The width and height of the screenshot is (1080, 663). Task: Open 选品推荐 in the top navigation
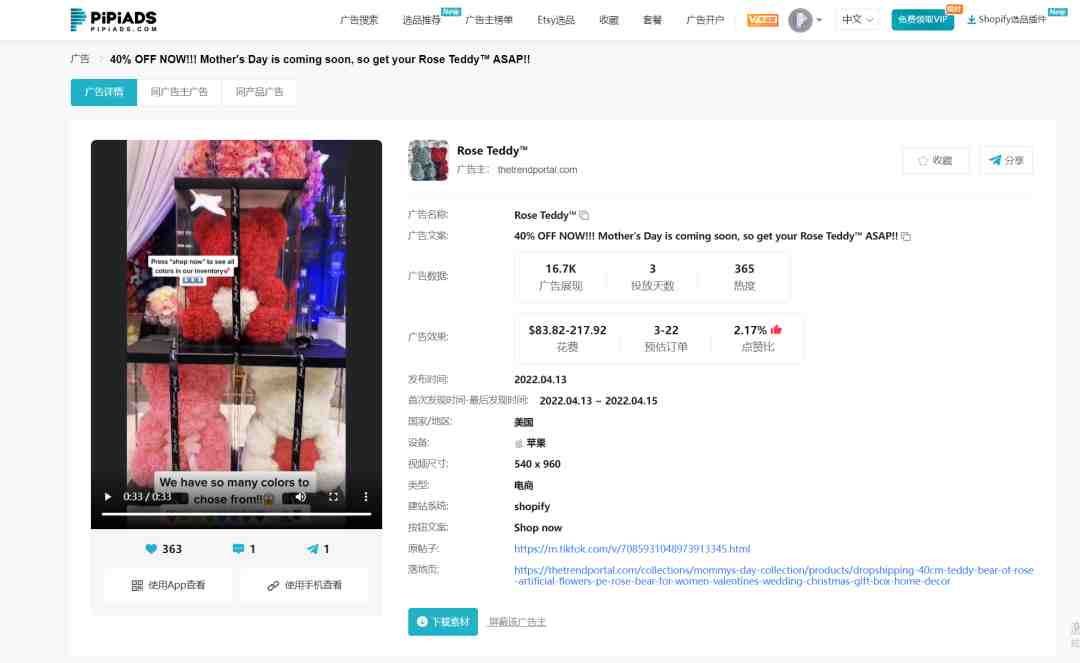(x=422, y=20)
